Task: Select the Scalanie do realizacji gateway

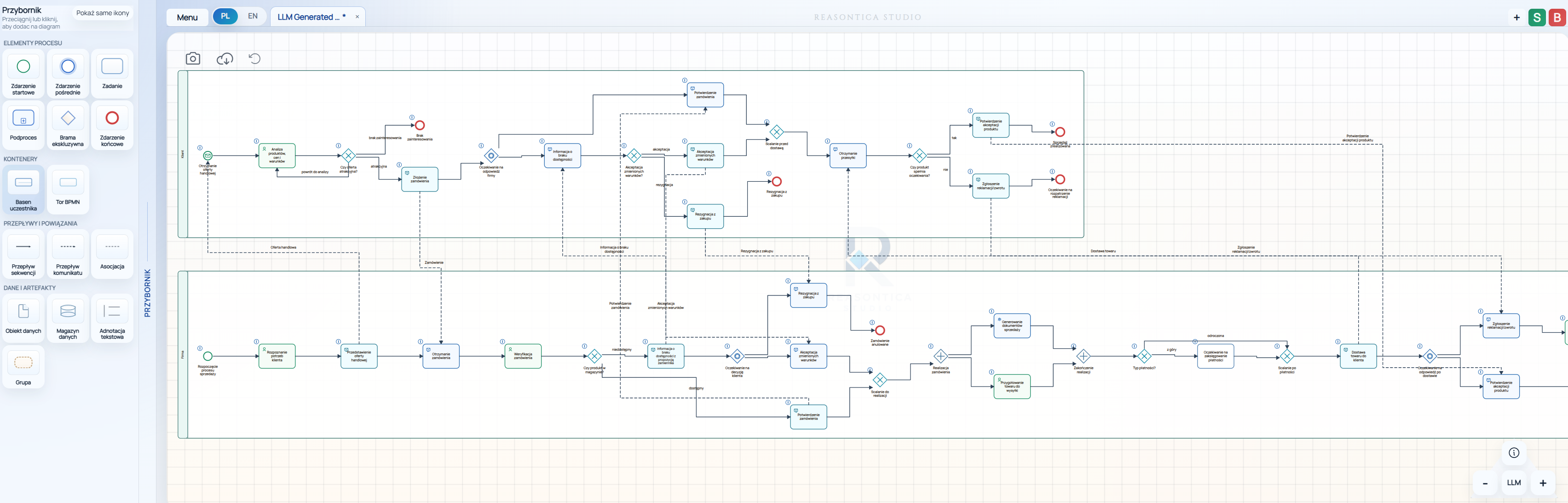Action: tap(880, 380)
